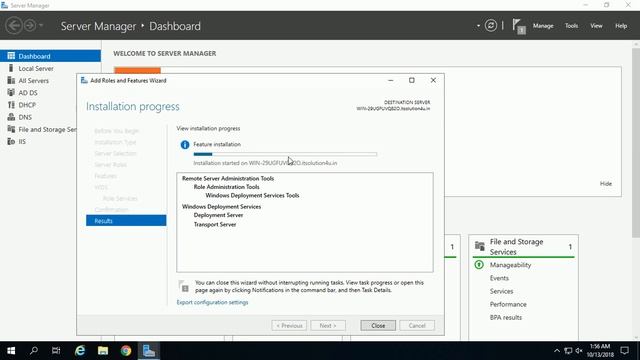Click the feature installation progress bar
The image size is (640, 360).
click(x=285, y=154)
